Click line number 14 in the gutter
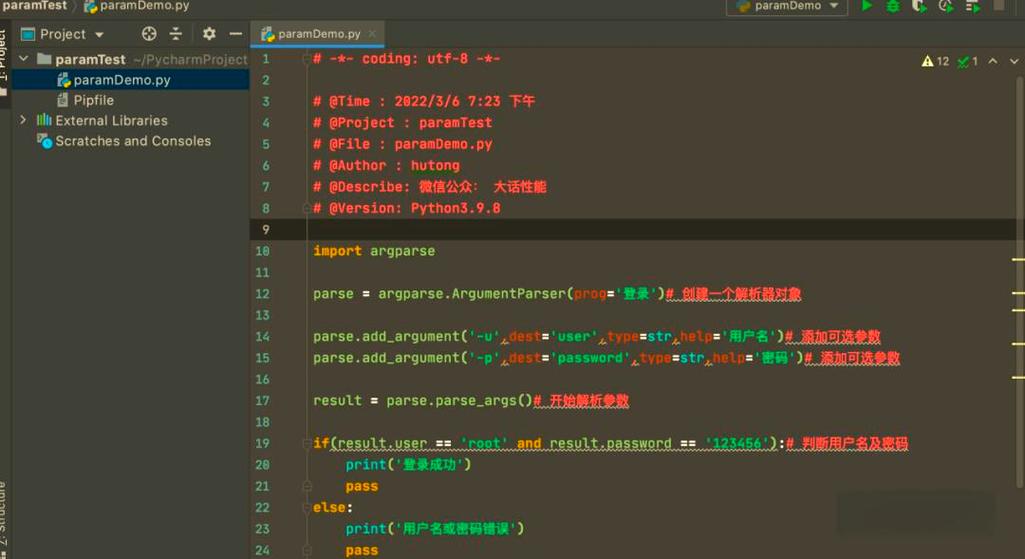This screenshot has width=1025, height=559. 262,336
